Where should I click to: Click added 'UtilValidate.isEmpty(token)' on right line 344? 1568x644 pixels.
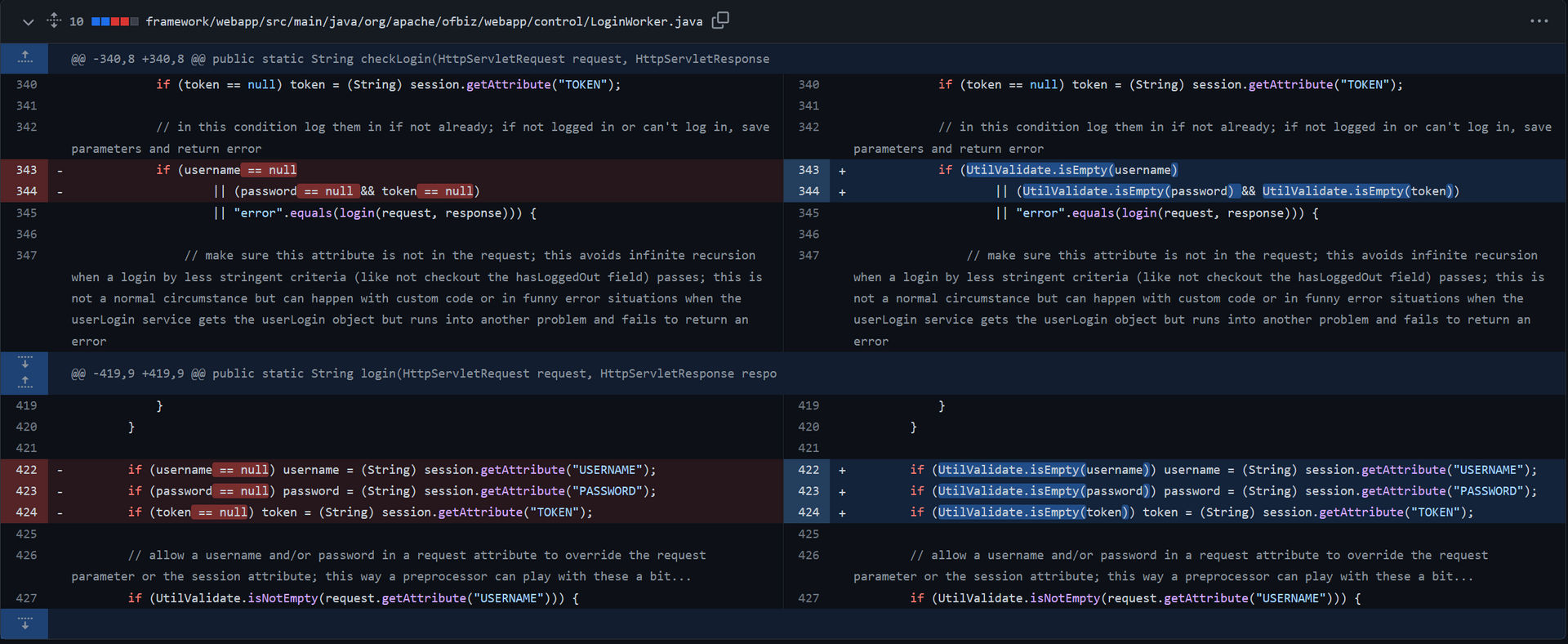pyautogui.click(x=1358, y=191)
